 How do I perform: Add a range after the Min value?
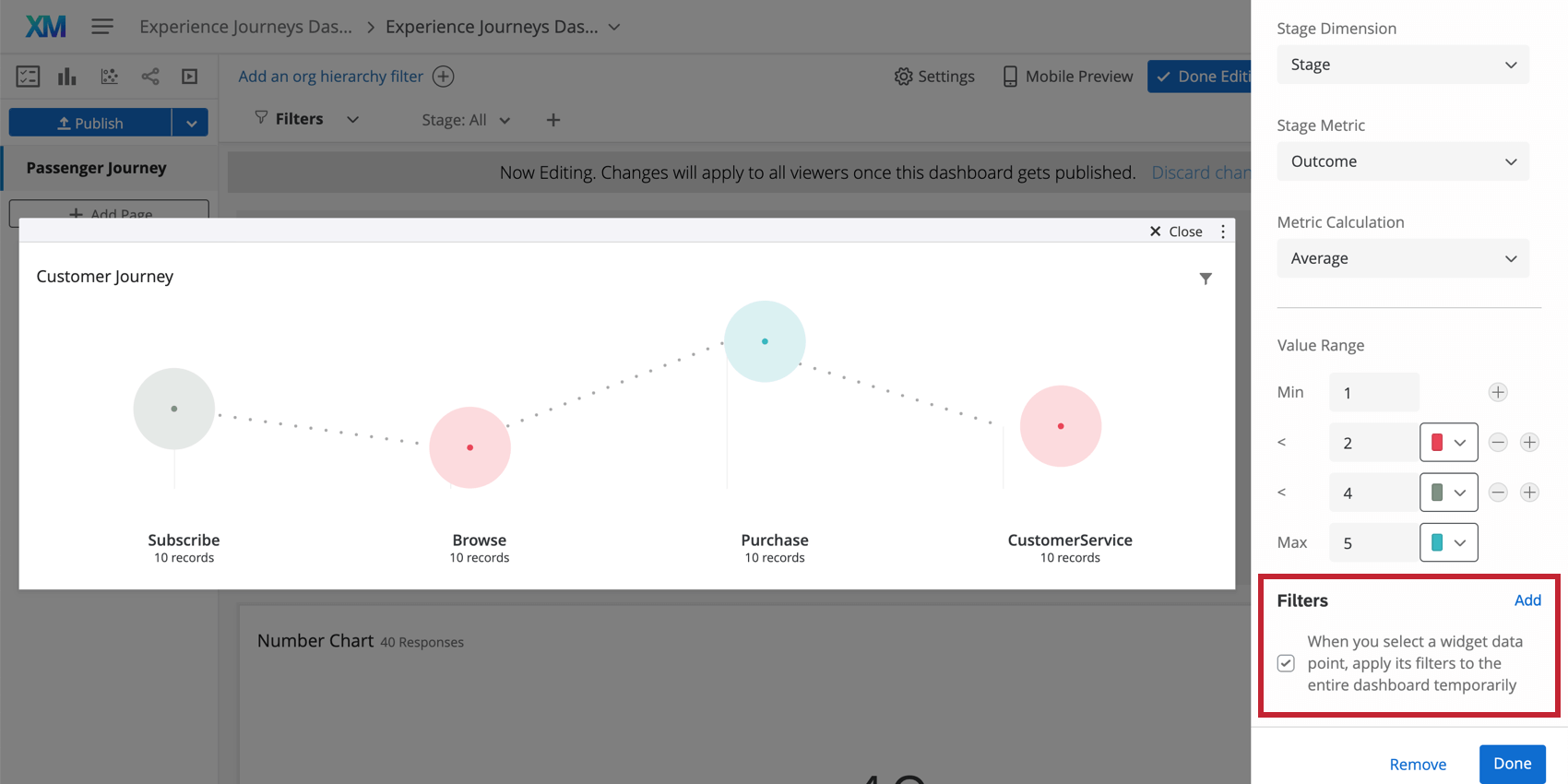point(1498,393)
